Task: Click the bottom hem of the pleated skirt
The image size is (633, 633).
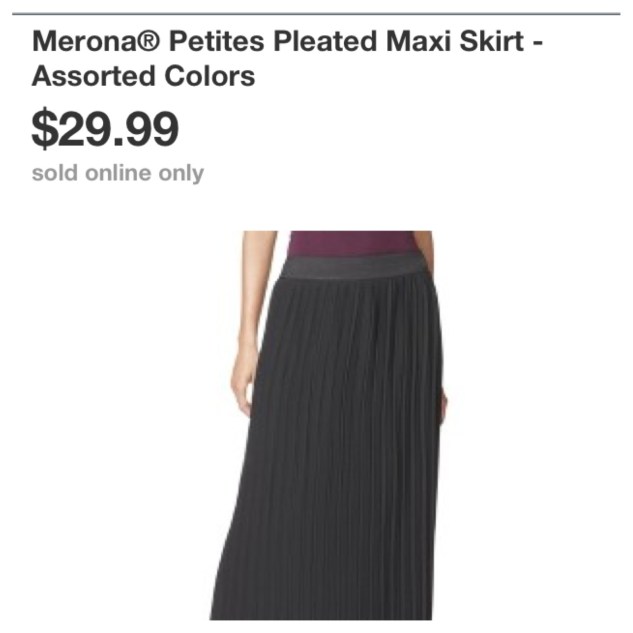Action: pyautogui.click(x=321, y=614)
